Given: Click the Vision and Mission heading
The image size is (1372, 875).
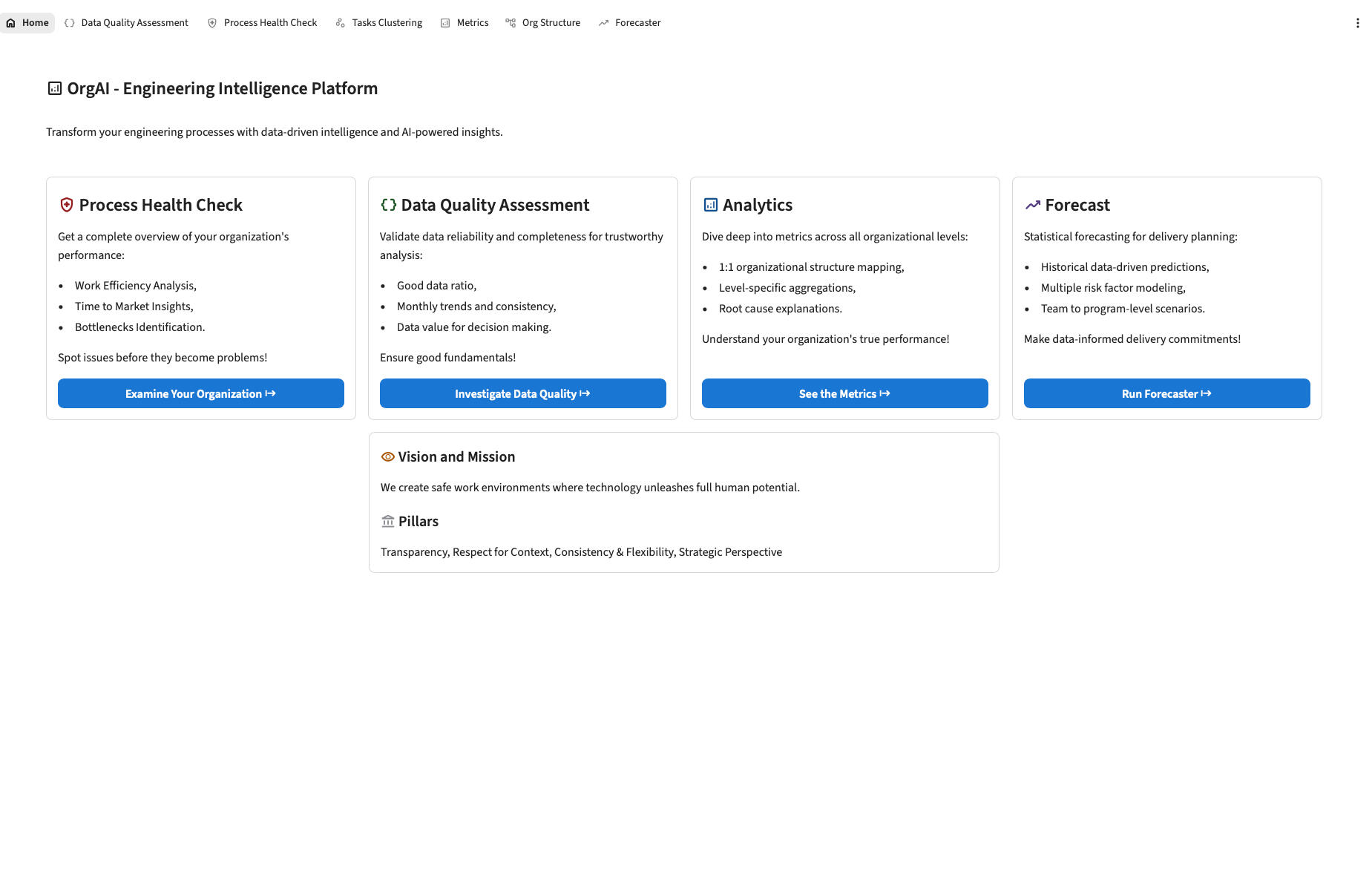Looking at the screenshot, I should point(456,457).
